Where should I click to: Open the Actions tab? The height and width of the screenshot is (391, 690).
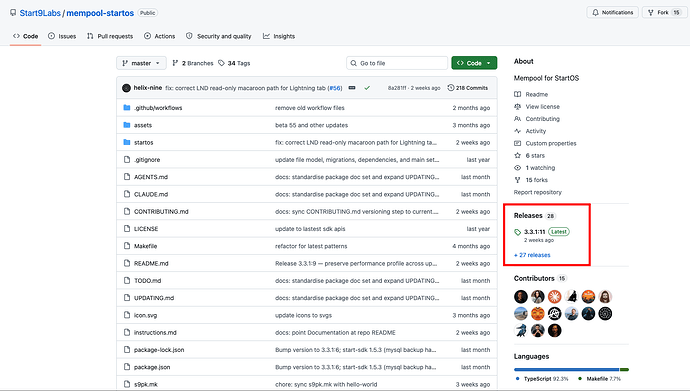pos(160,36)
